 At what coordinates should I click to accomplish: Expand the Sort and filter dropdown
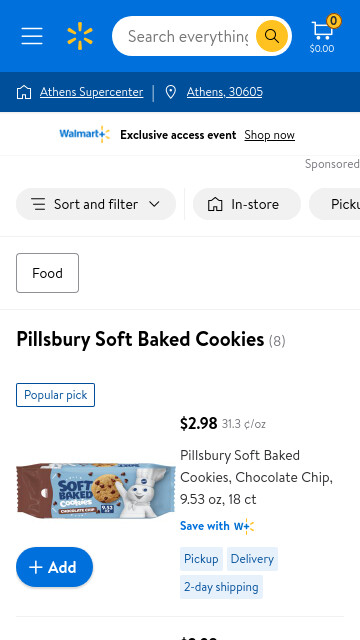click(96, 204)
